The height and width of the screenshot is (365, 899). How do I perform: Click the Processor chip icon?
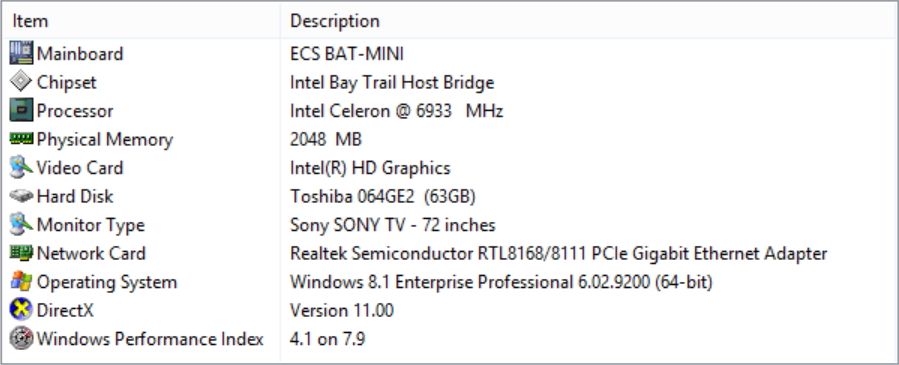tap(21, 111)
